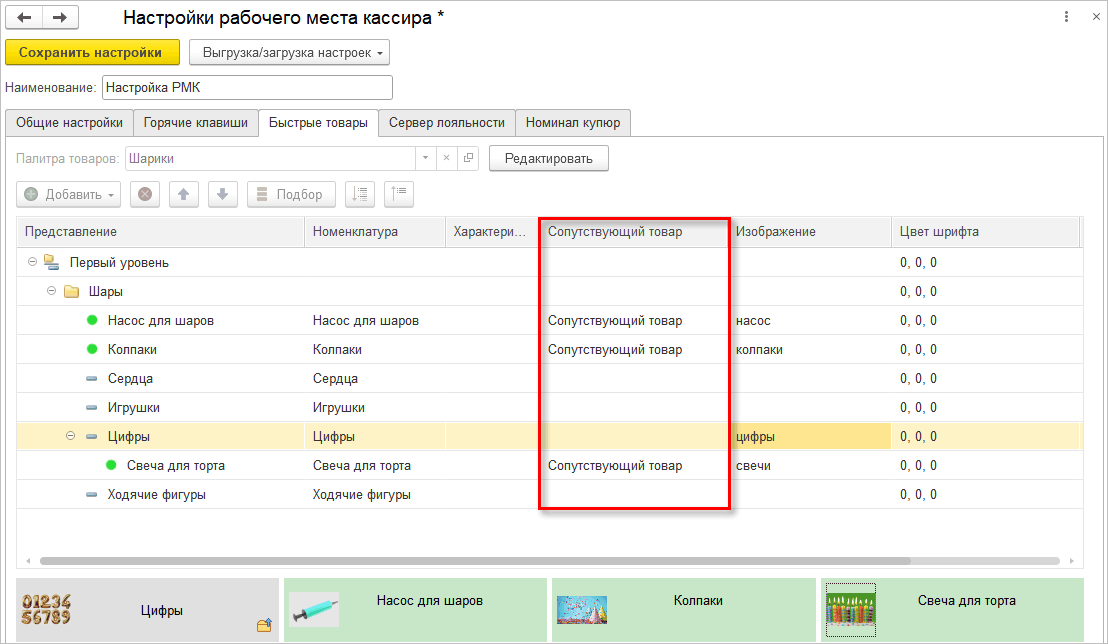The height and width of the screenshot is (644, 1108).
Task: Click the sort descending list icon
Action: point(399,194)
